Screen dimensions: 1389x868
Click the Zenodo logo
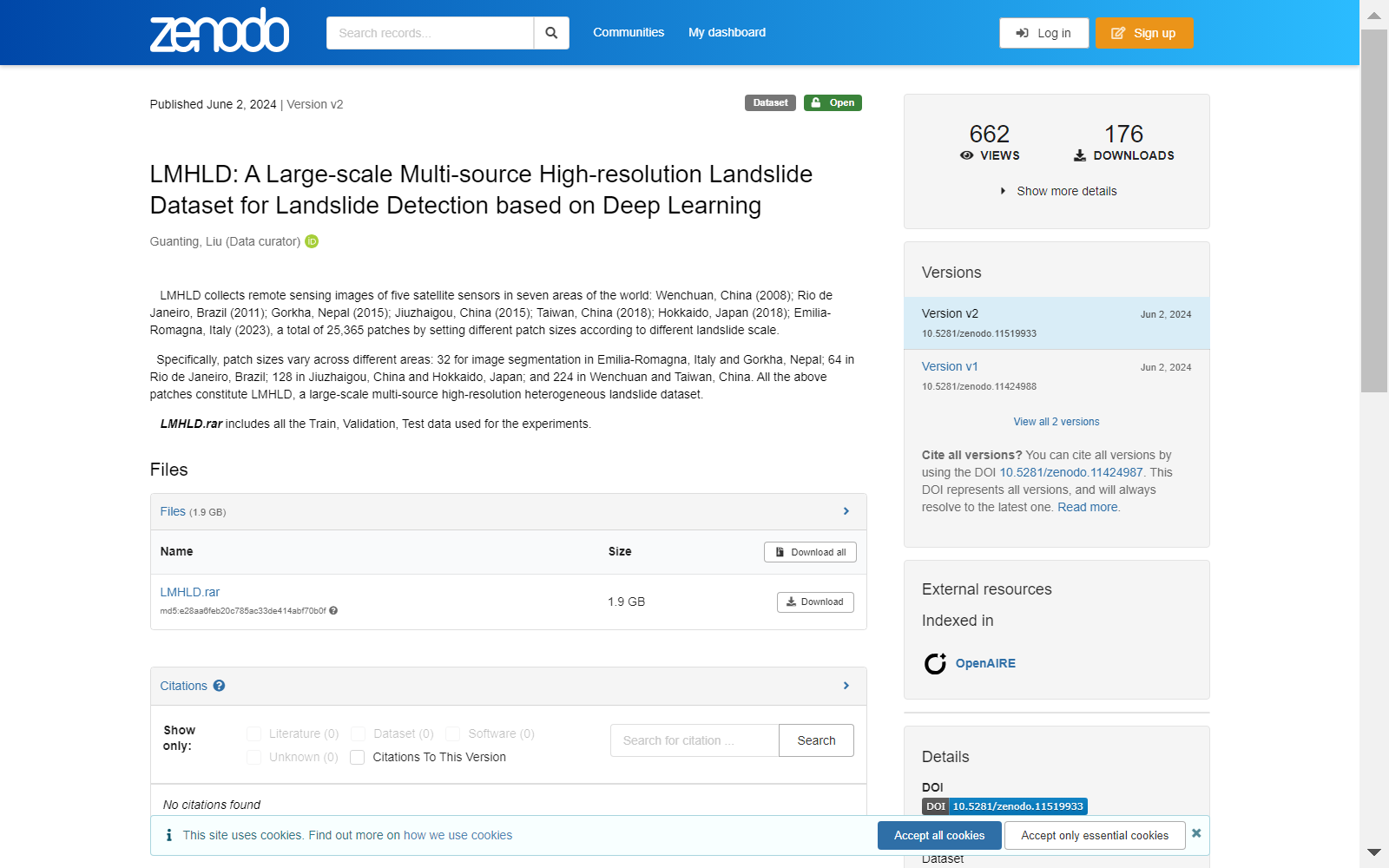click(x=219, y=32)
